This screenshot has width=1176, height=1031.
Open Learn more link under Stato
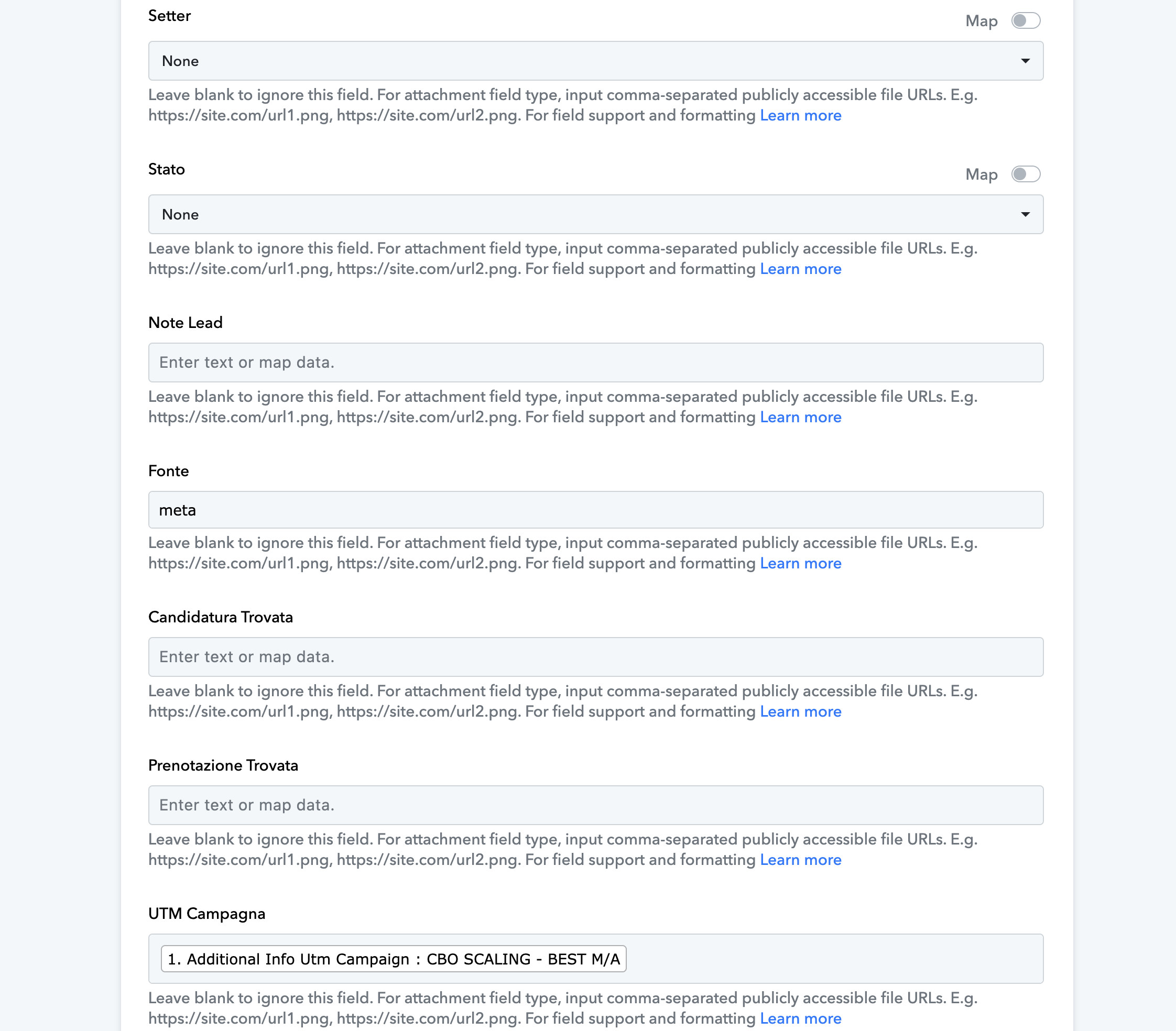coord(800,269)
